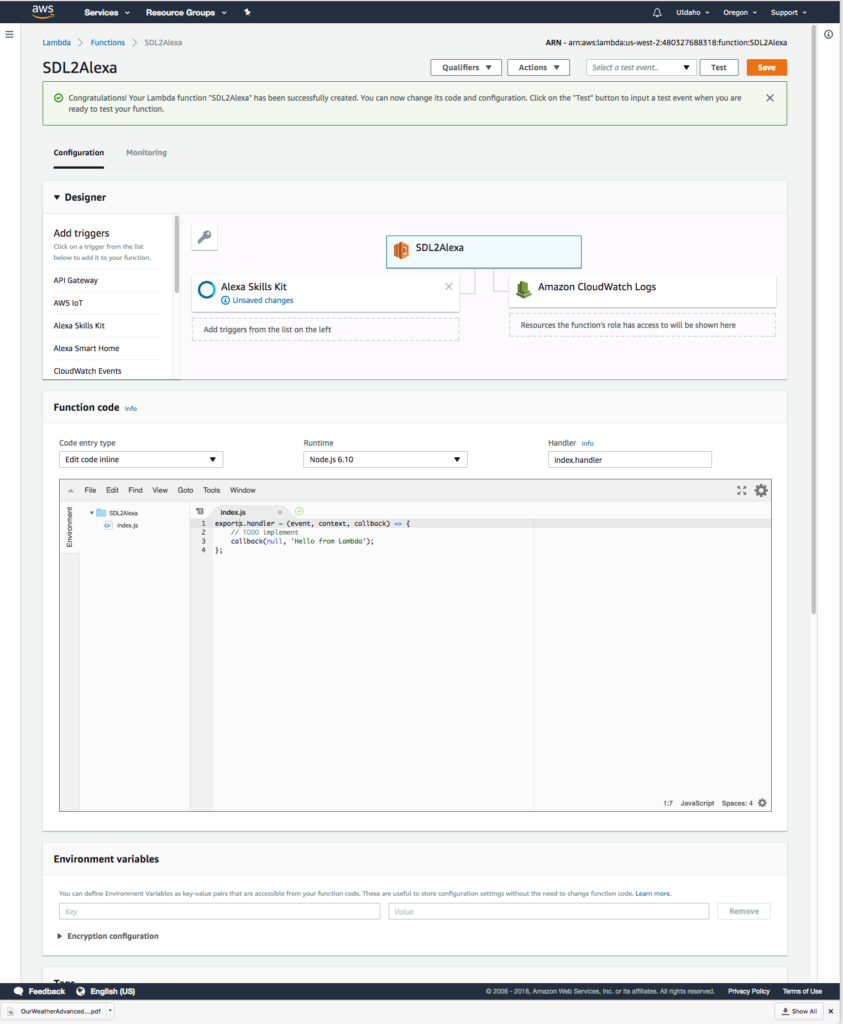Click the Unsaved changes info icon

(225, 300)
